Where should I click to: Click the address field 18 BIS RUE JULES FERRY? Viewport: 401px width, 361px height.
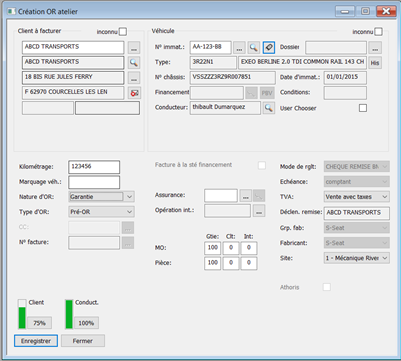coord(73,78)
